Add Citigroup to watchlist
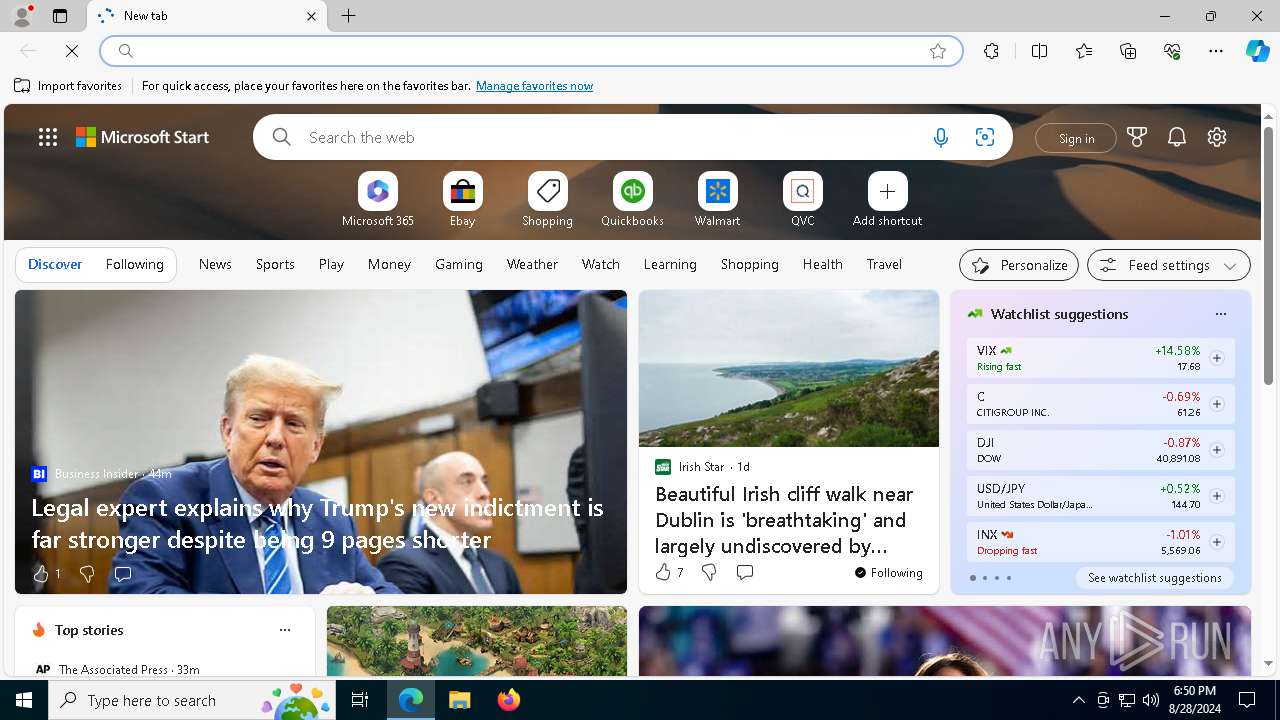 click(x=1216, y=404)
